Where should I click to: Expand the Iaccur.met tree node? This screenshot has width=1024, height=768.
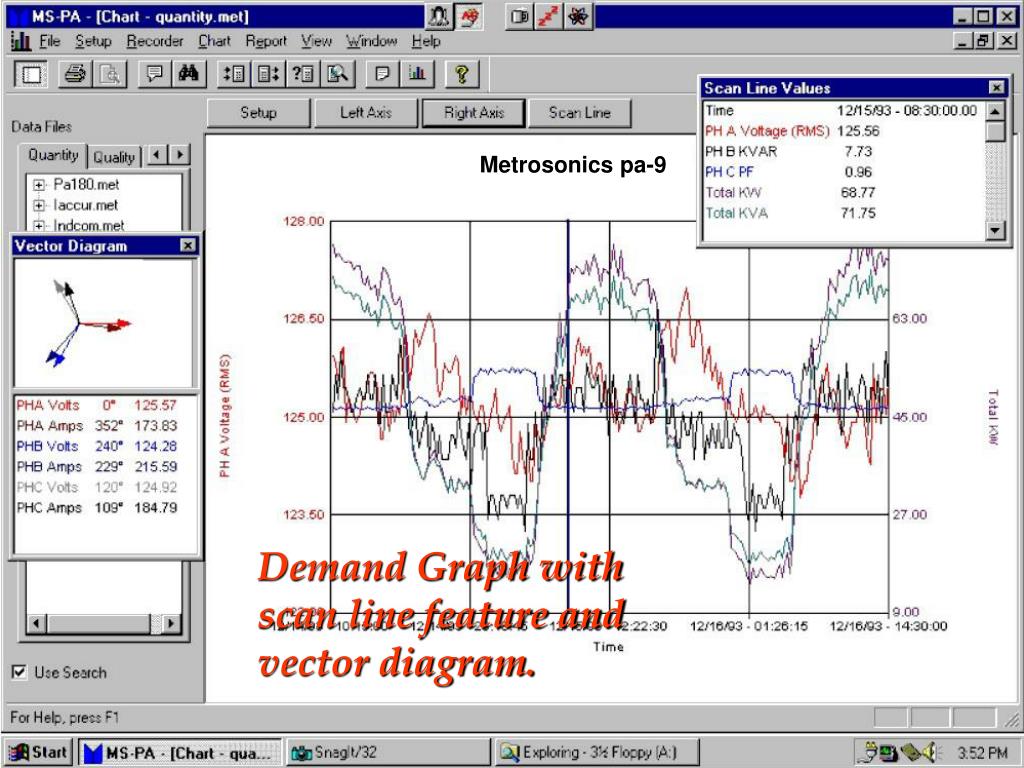39,205
